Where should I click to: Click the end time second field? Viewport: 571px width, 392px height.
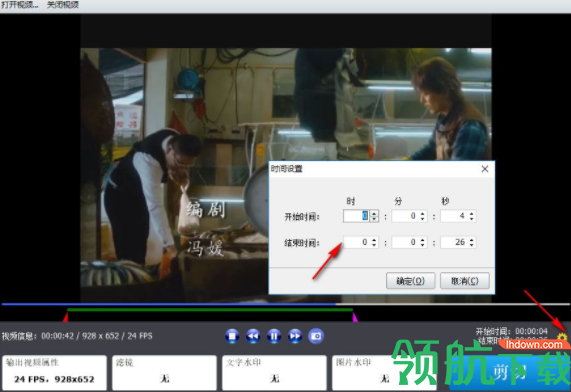point(454,242)
